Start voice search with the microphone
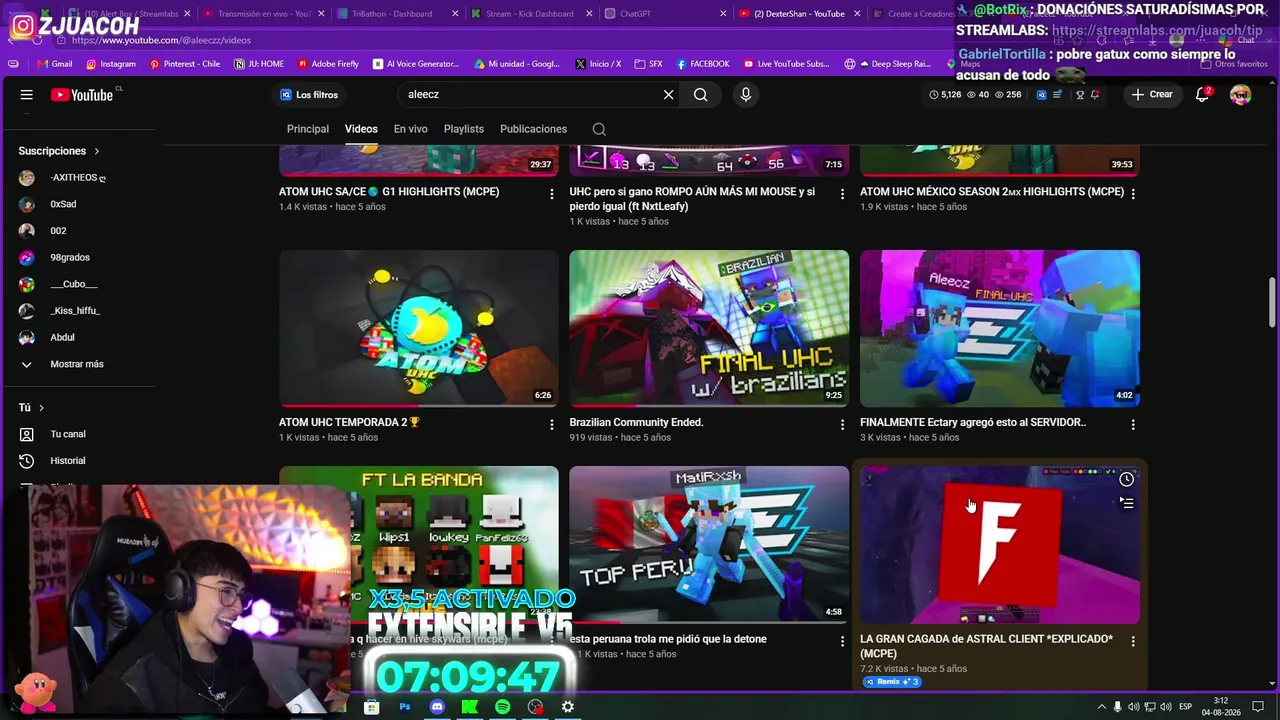This screenshot has width=1280, height=720. click(x=745, y=95)
